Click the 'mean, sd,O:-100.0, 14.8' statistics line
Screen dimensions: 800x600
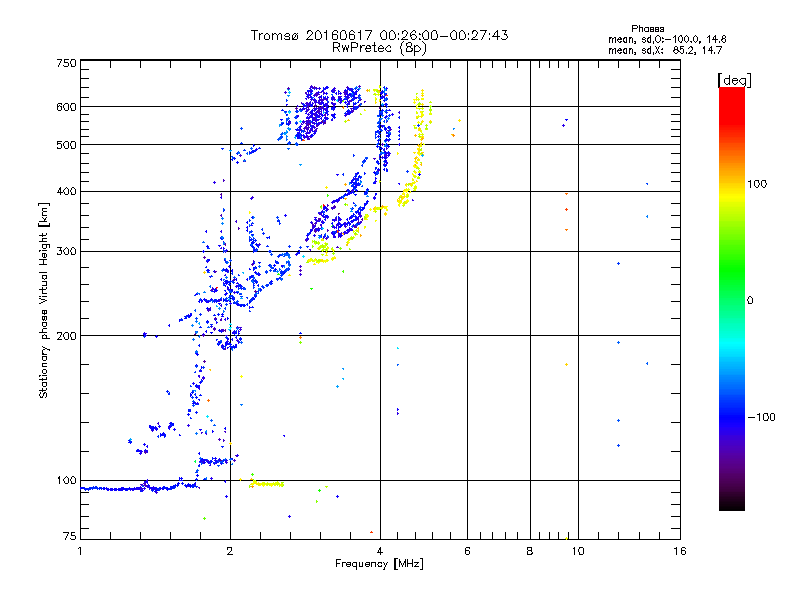click(x=667, y=39)
